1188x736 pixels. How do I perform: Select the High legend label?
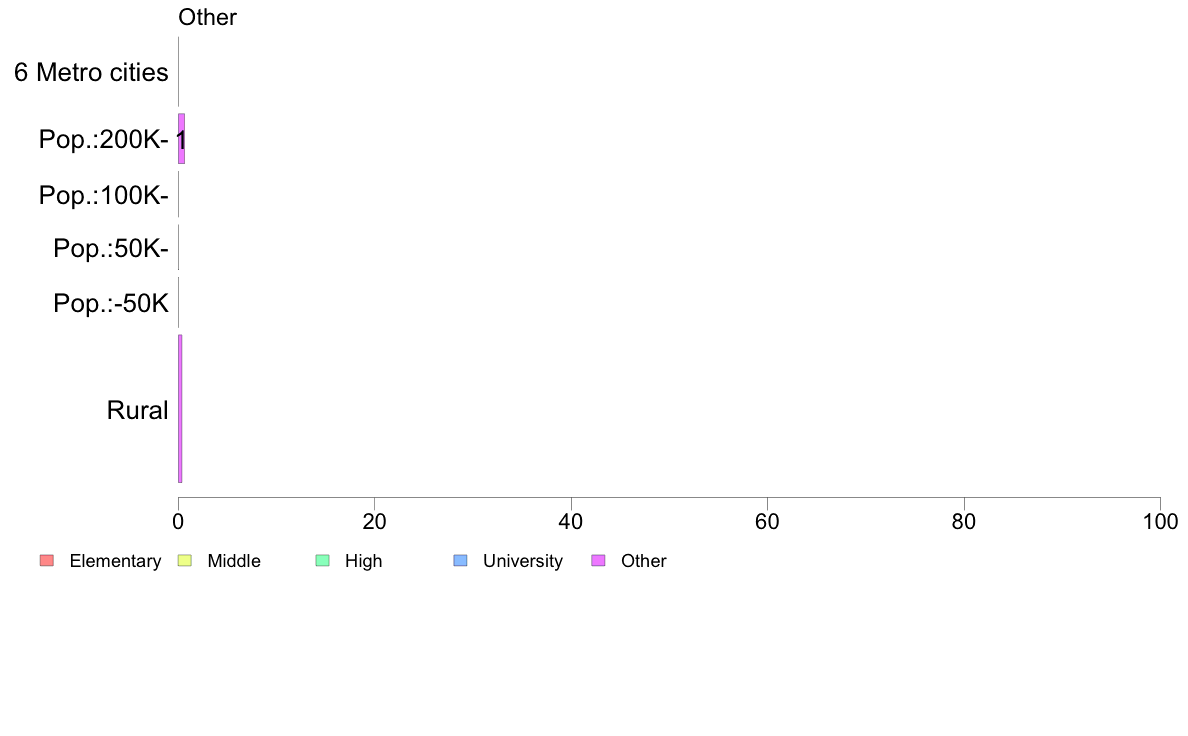[364, 561]
